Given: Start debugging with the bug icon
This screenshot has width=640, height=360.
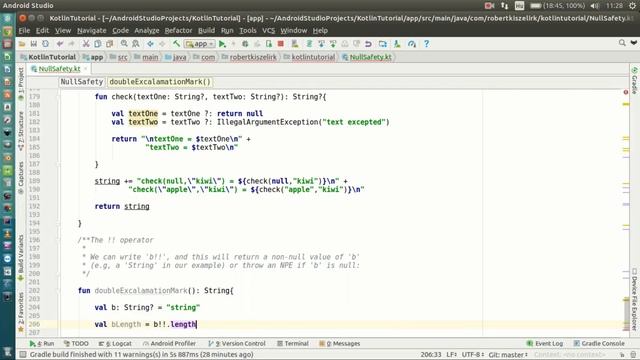Looking at the screenshot, I should (245, 44).
